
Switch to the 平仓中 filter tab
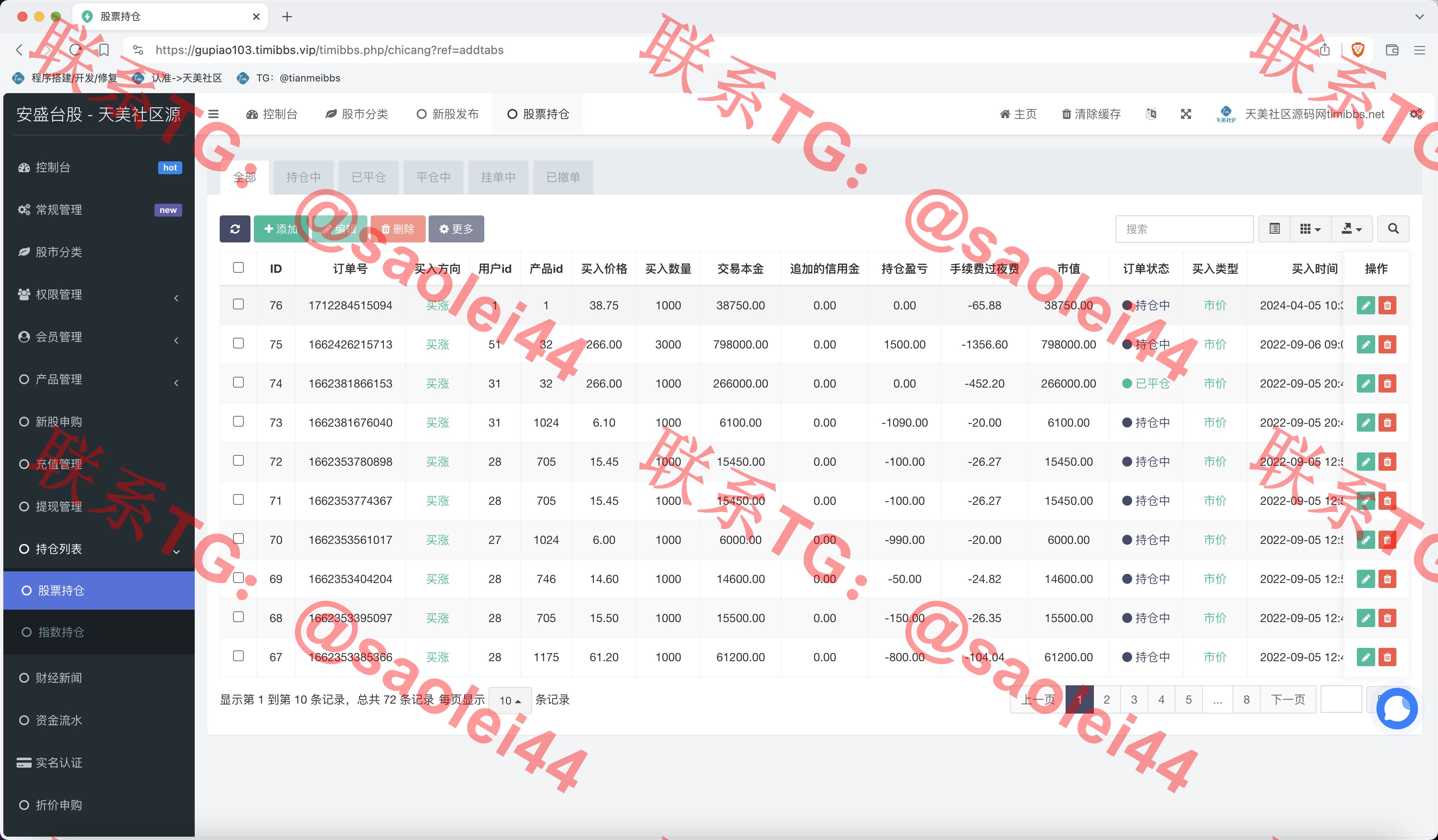coord(434,177)
